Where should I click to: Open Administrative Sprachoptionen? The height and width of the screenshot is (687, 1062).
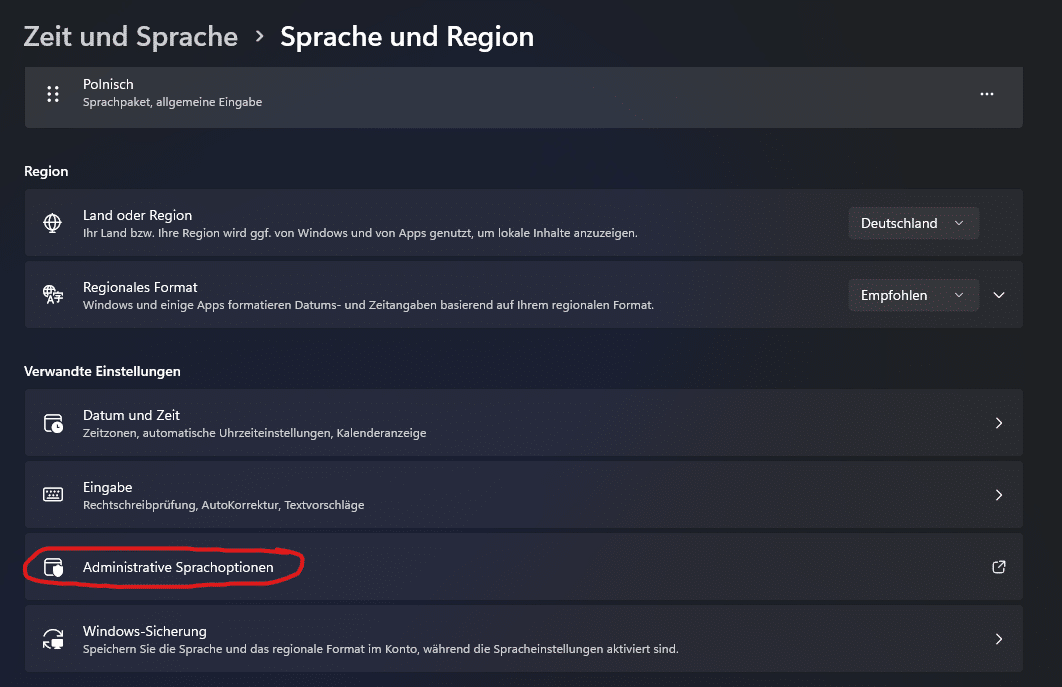tap(178, 567)
